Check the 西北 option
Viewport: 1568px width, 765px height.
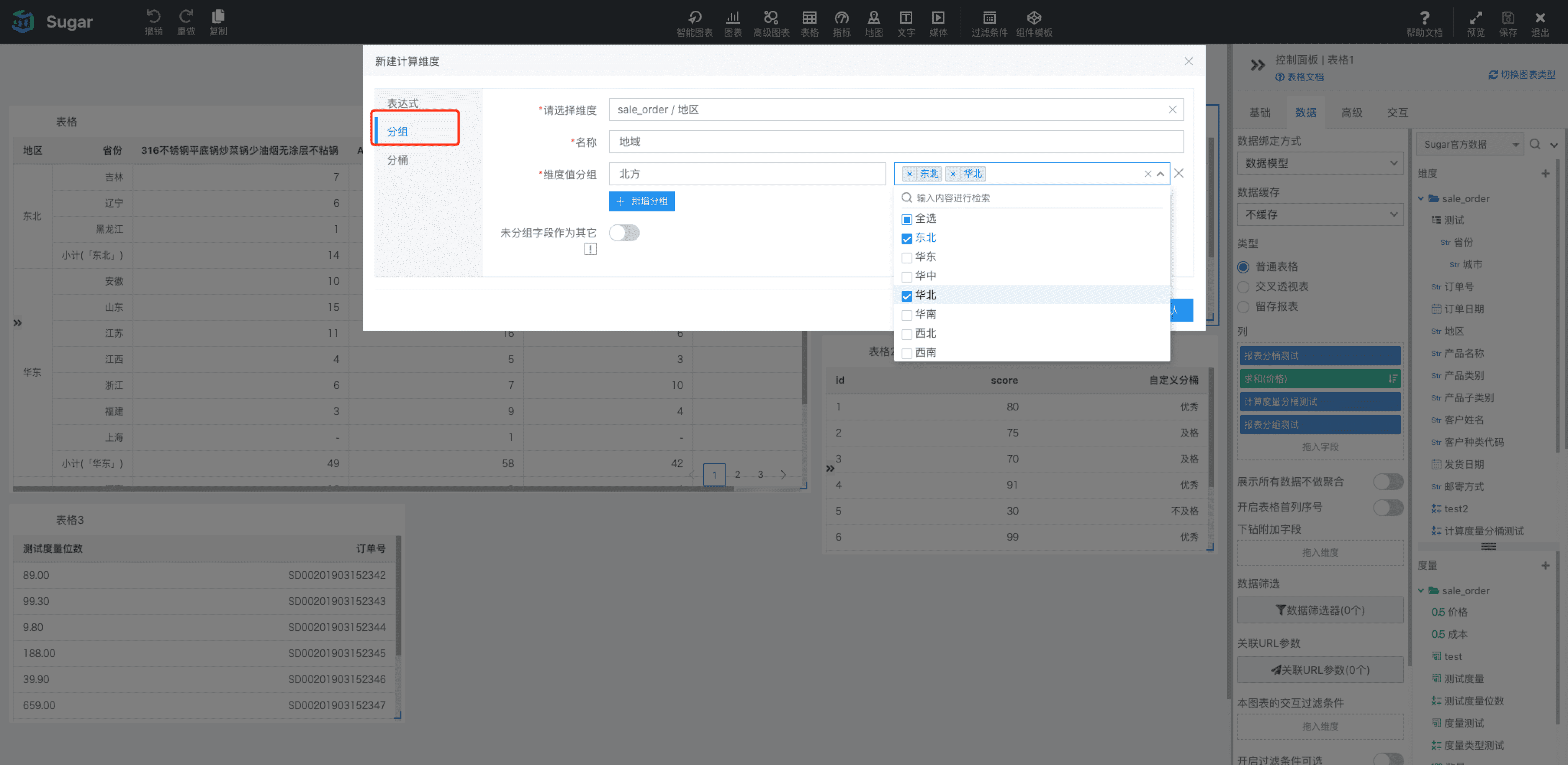[x=907, y=334]
